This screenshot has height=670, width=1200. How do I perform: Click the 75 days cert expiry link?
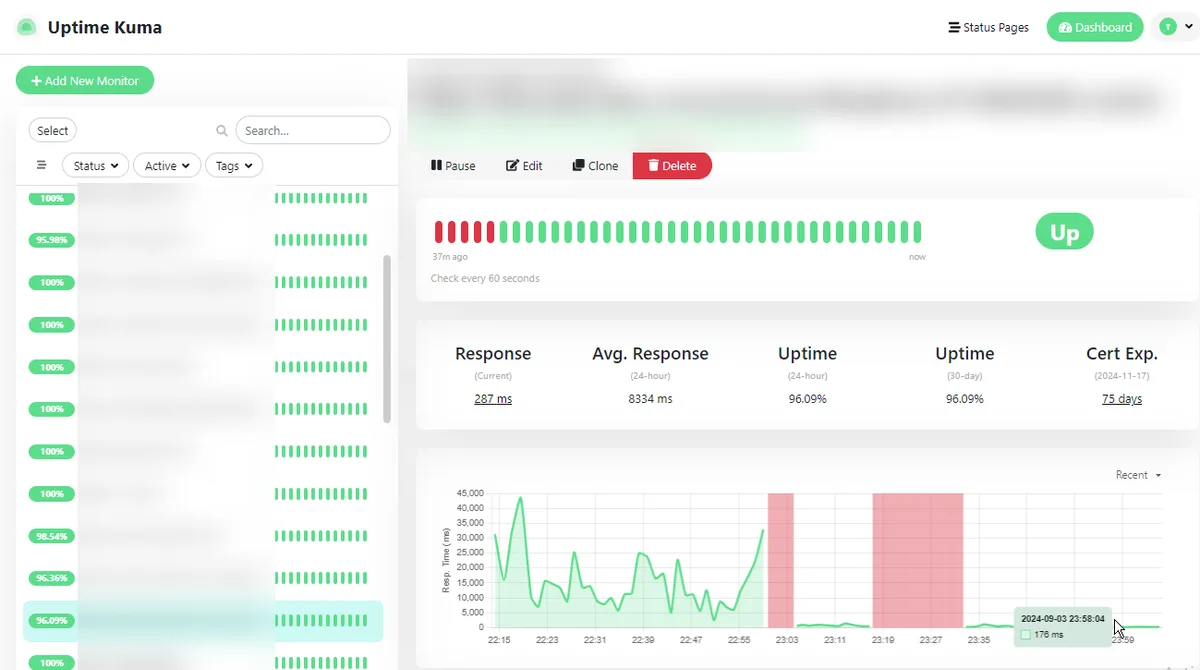pyautogui.click(x=1121, y=399)
